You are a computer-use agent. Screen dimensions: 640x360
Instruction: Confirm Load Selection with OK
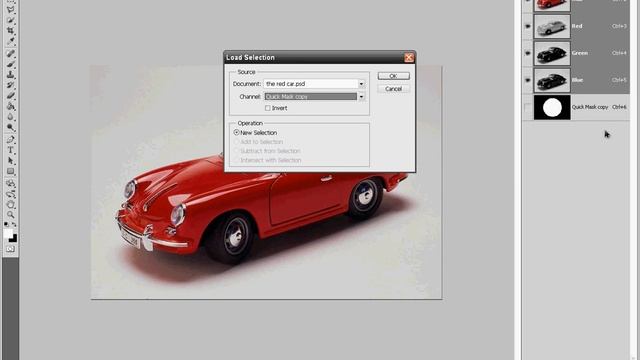click(393, 76)
